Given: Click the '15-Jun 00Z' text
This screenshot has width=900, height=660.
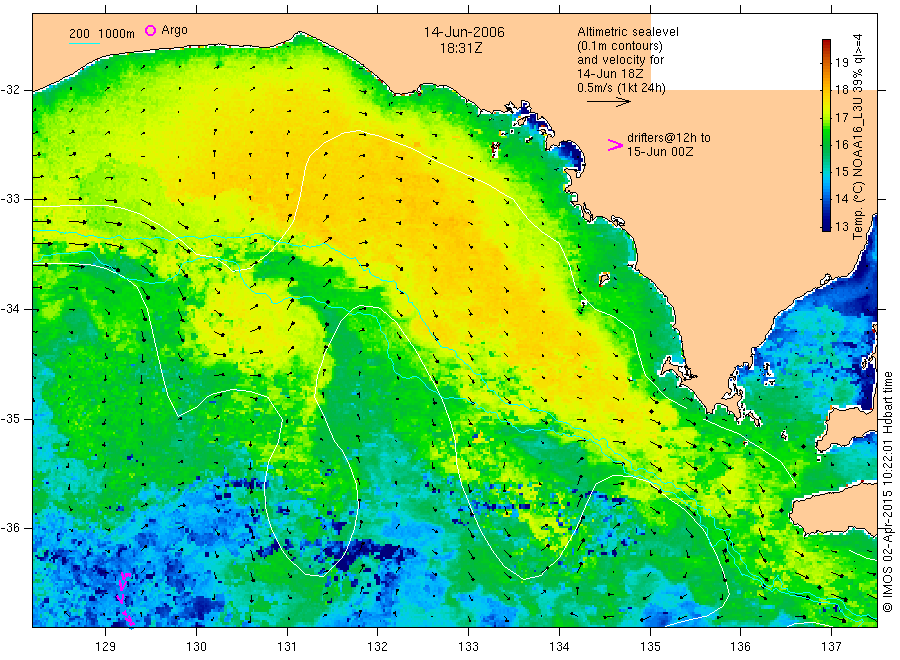Looking at the screenshot, I should tap(660, 152).
